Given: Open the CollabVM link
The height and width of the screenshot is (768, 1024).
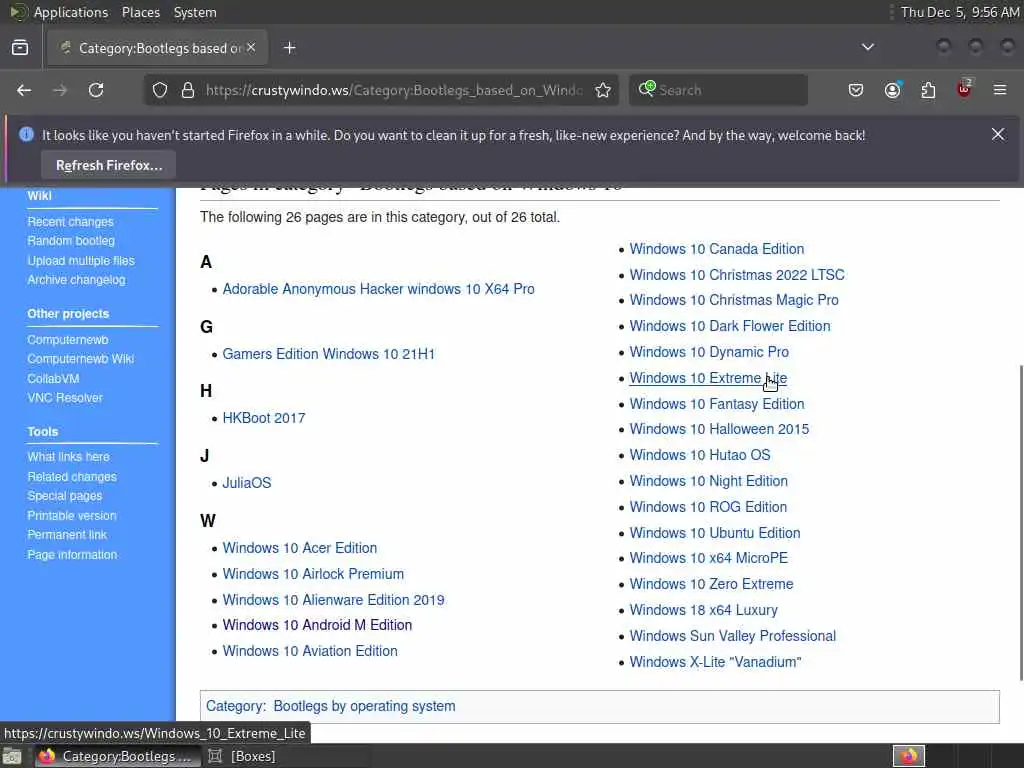Looking at the screenshot, I should click(x=54, y=378).
